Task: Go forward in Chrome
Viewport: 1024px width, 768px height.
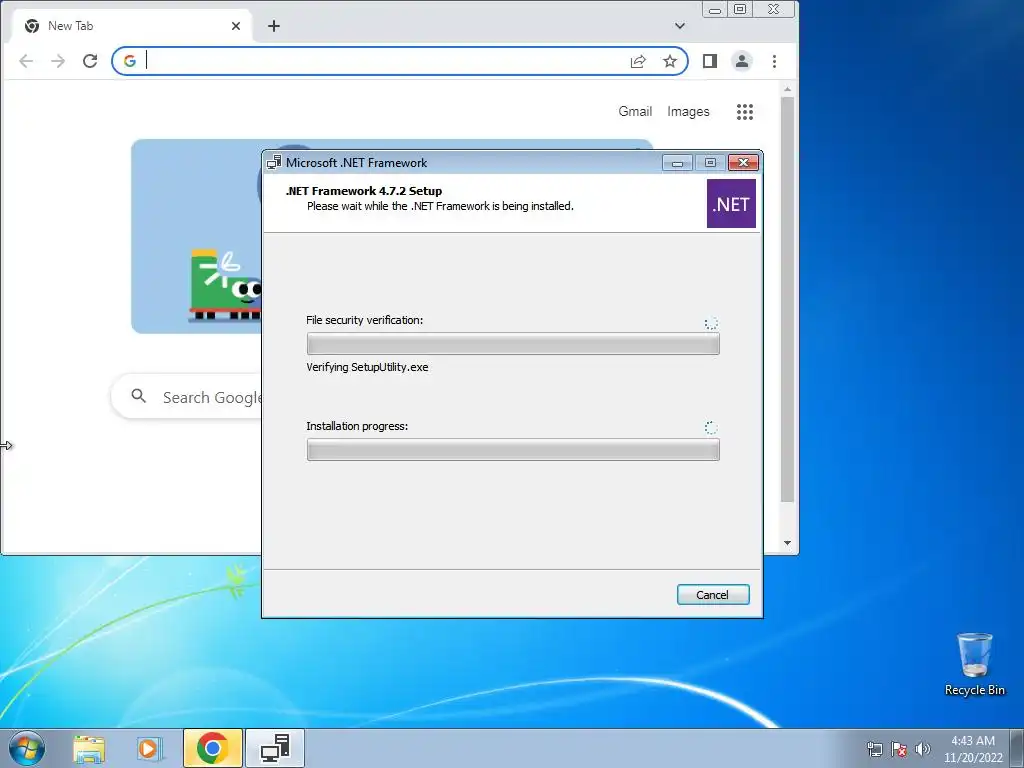Action: pos(58,61)
